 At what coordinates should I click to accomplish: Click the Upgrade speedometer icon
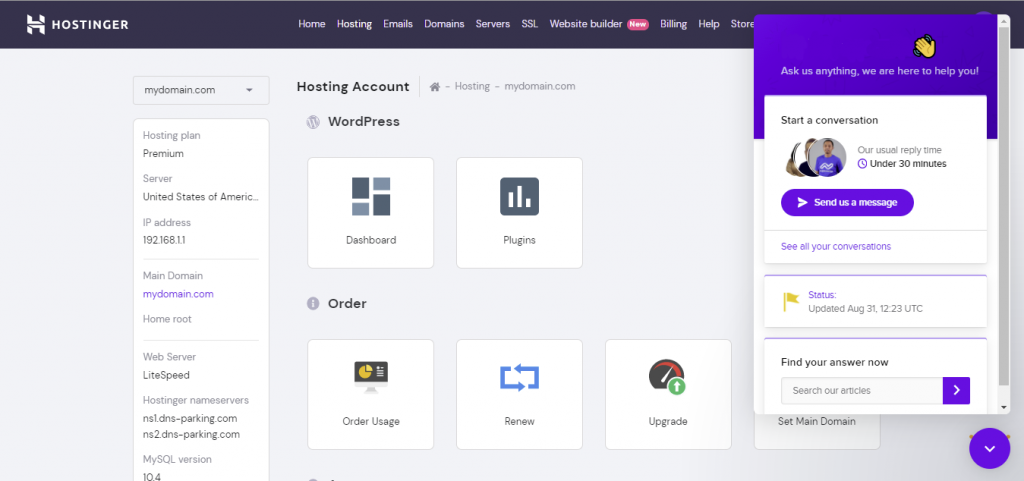[667, 377]
